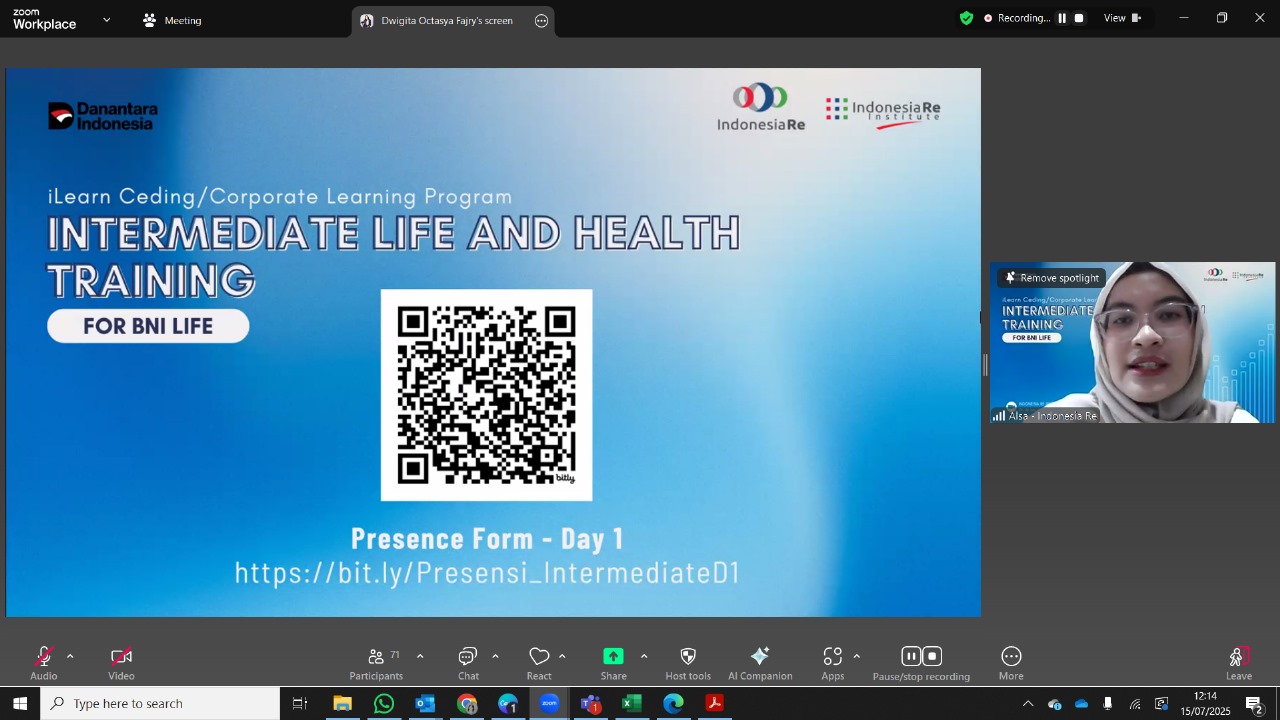Expand the Share options chevron
Screen dimensions: 1280x720
tap(643, 657)
